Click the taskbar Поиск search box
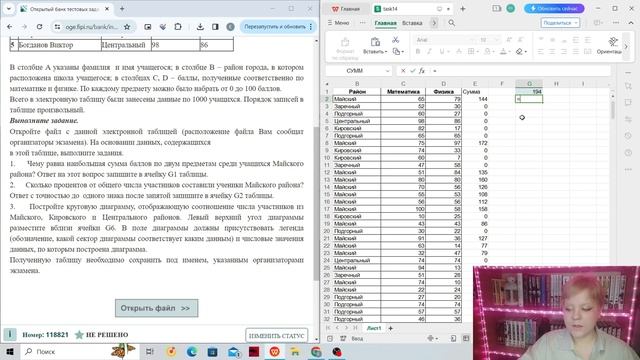 (x=80, y=351)
